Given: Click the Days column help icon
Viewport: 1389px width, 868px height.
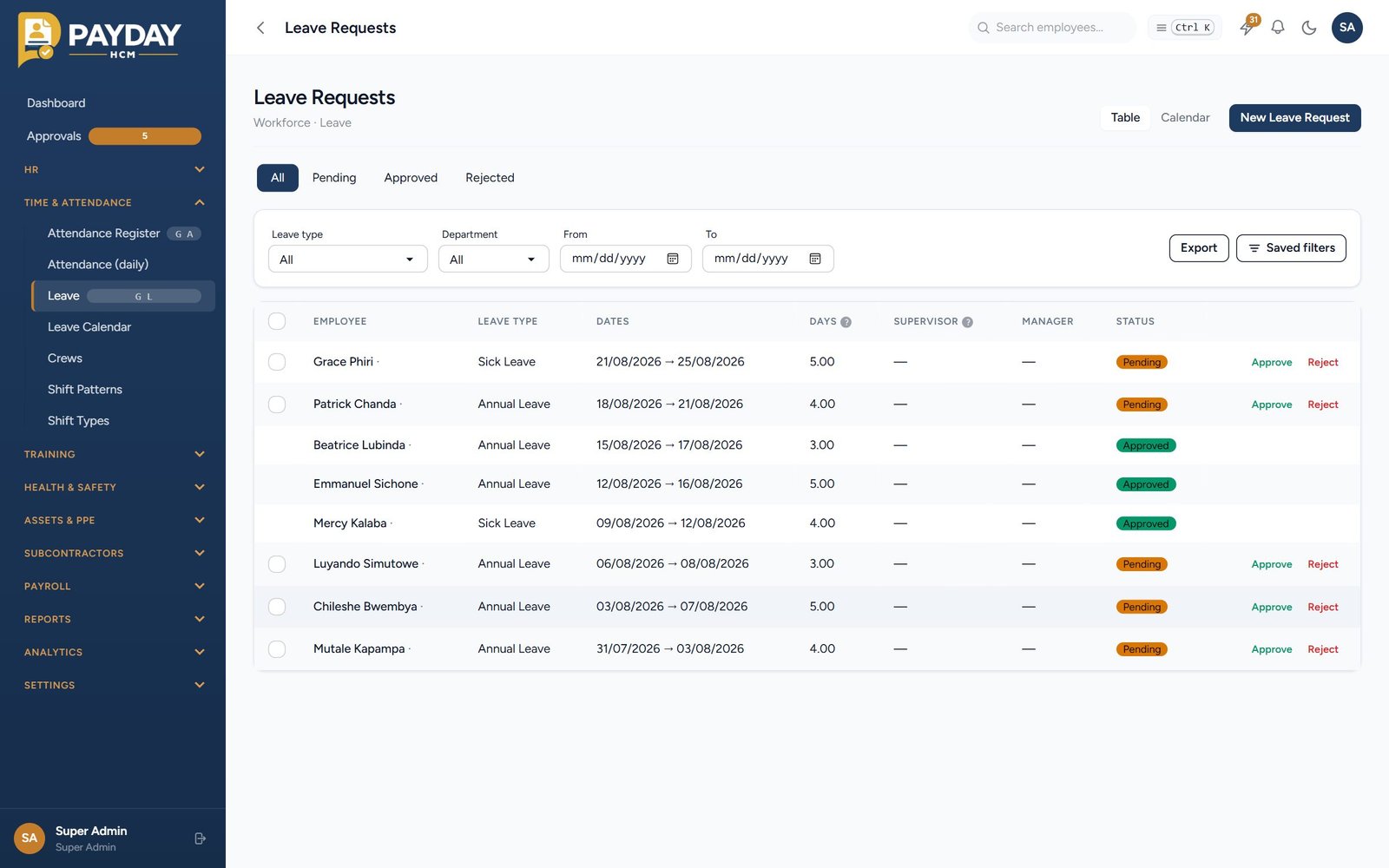Looking at the screenshot, I should (846, 322).
